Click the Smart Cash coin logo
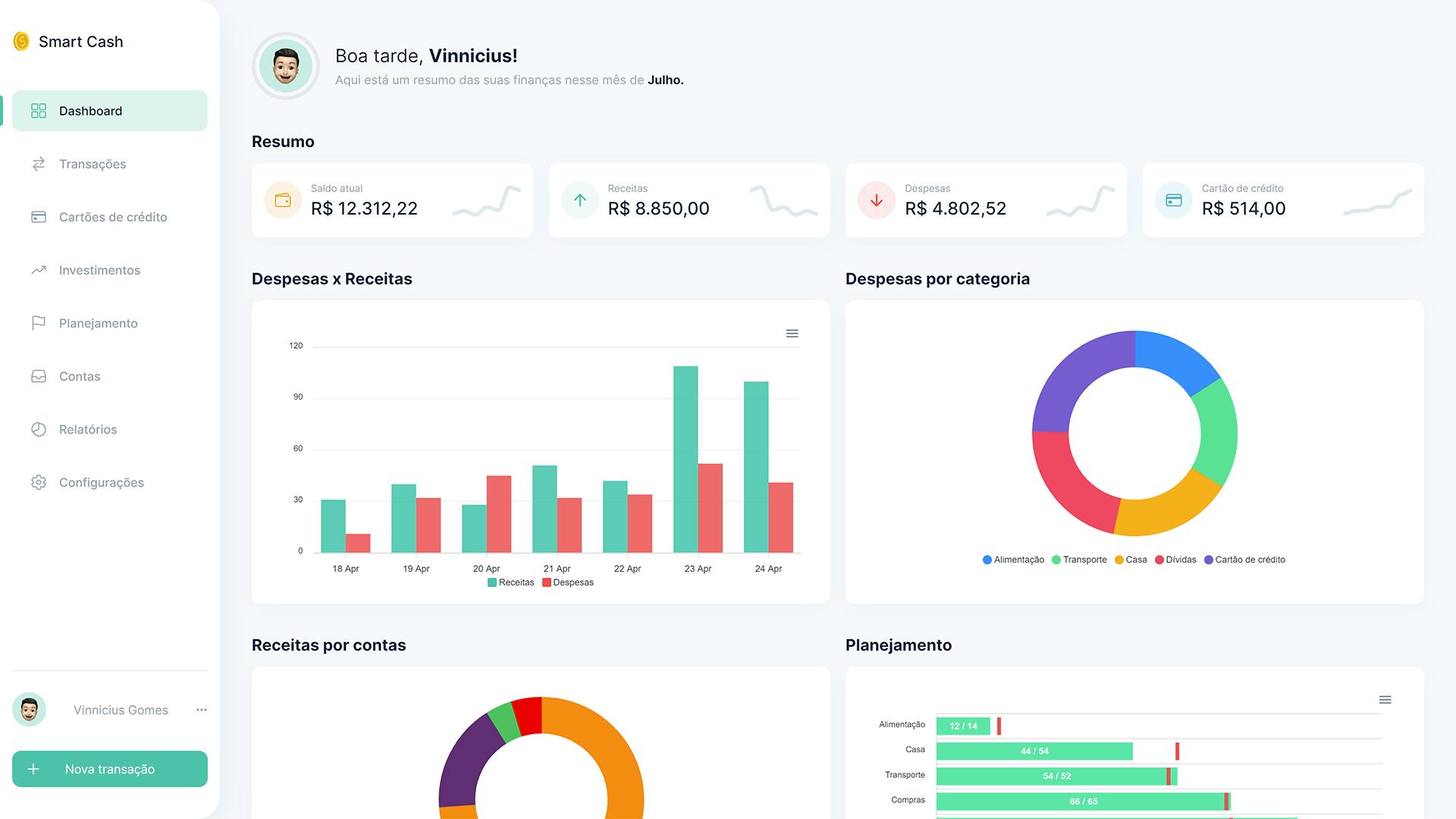Viewport: 1456px width, 819px height. pos(21,41)
